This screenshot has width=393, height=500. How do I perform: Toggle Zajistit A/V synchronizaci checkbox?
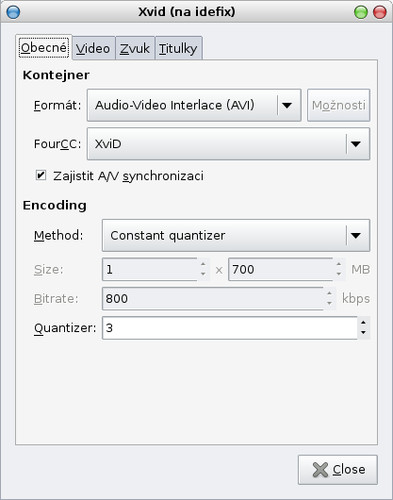pyautogui.click(x=41, y=175)
